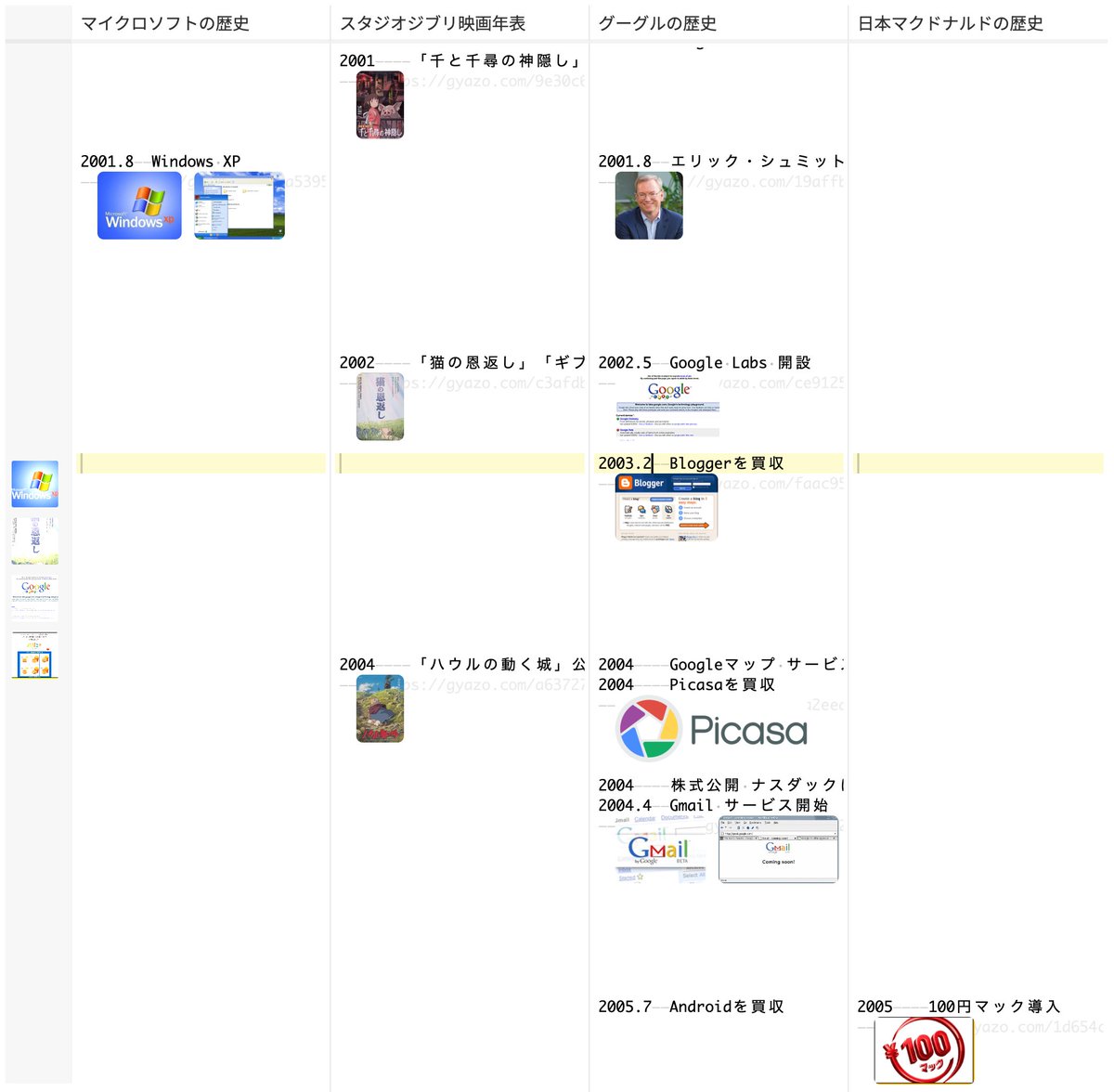
Task: Click the line "2004 Picasaを買収"
Action: coord(687,684)
